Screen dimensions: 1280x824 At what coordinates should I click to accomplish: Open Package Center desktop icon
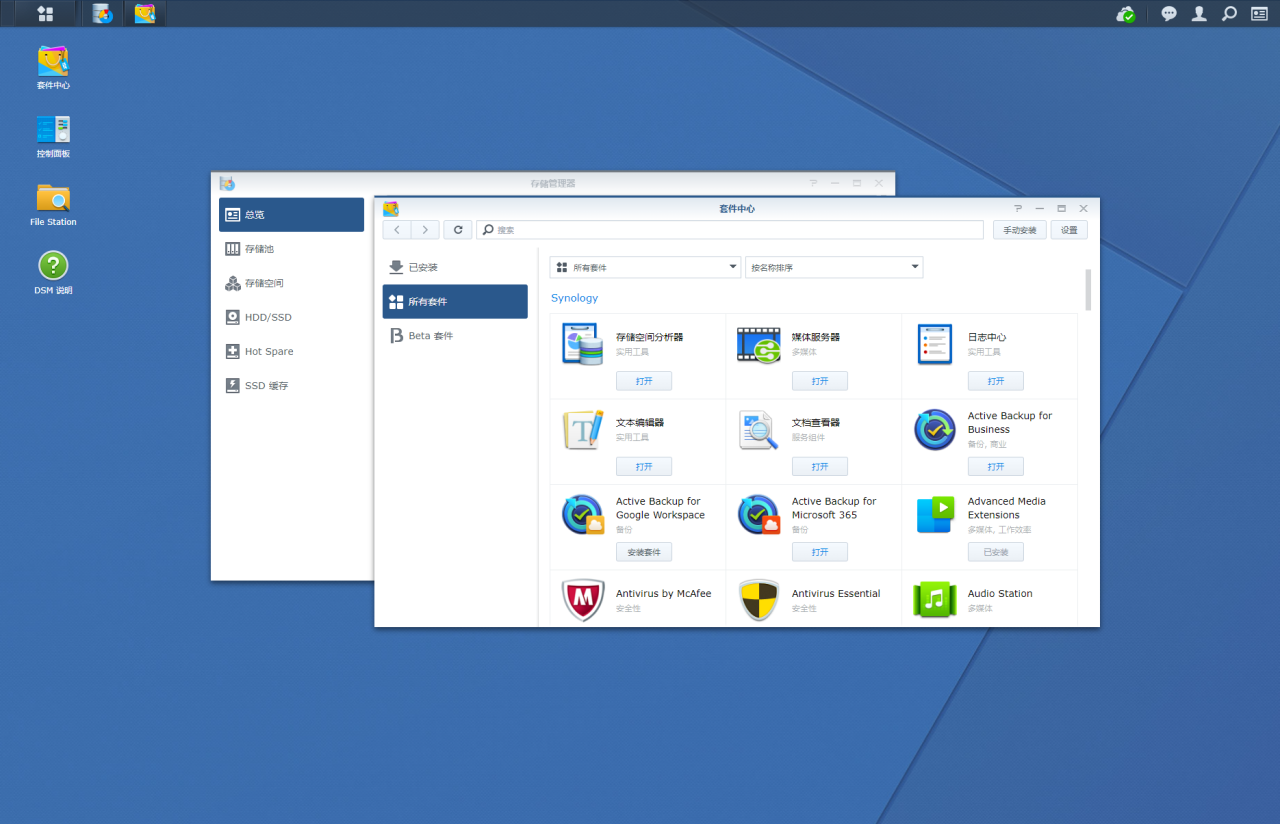pyautogui.click(x=53, y=62)
